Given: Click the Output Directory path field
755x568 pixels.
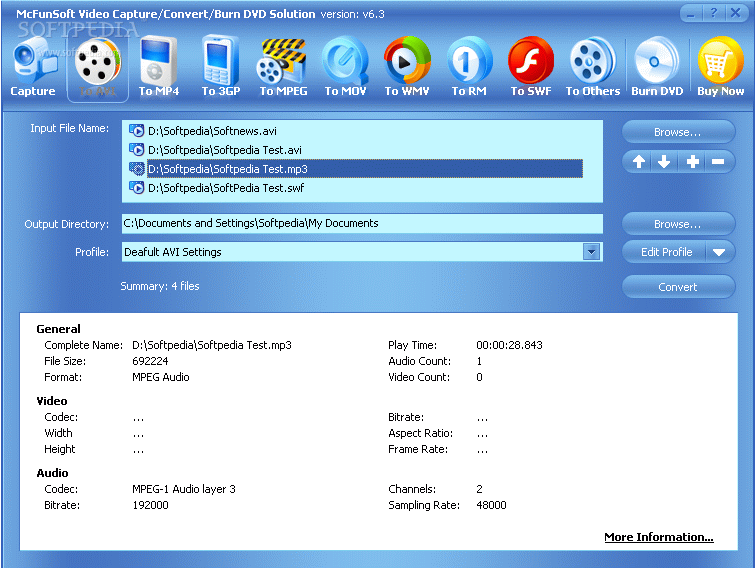Looking at the screenshot, I should pyautogui.click(x=362, y=223).
